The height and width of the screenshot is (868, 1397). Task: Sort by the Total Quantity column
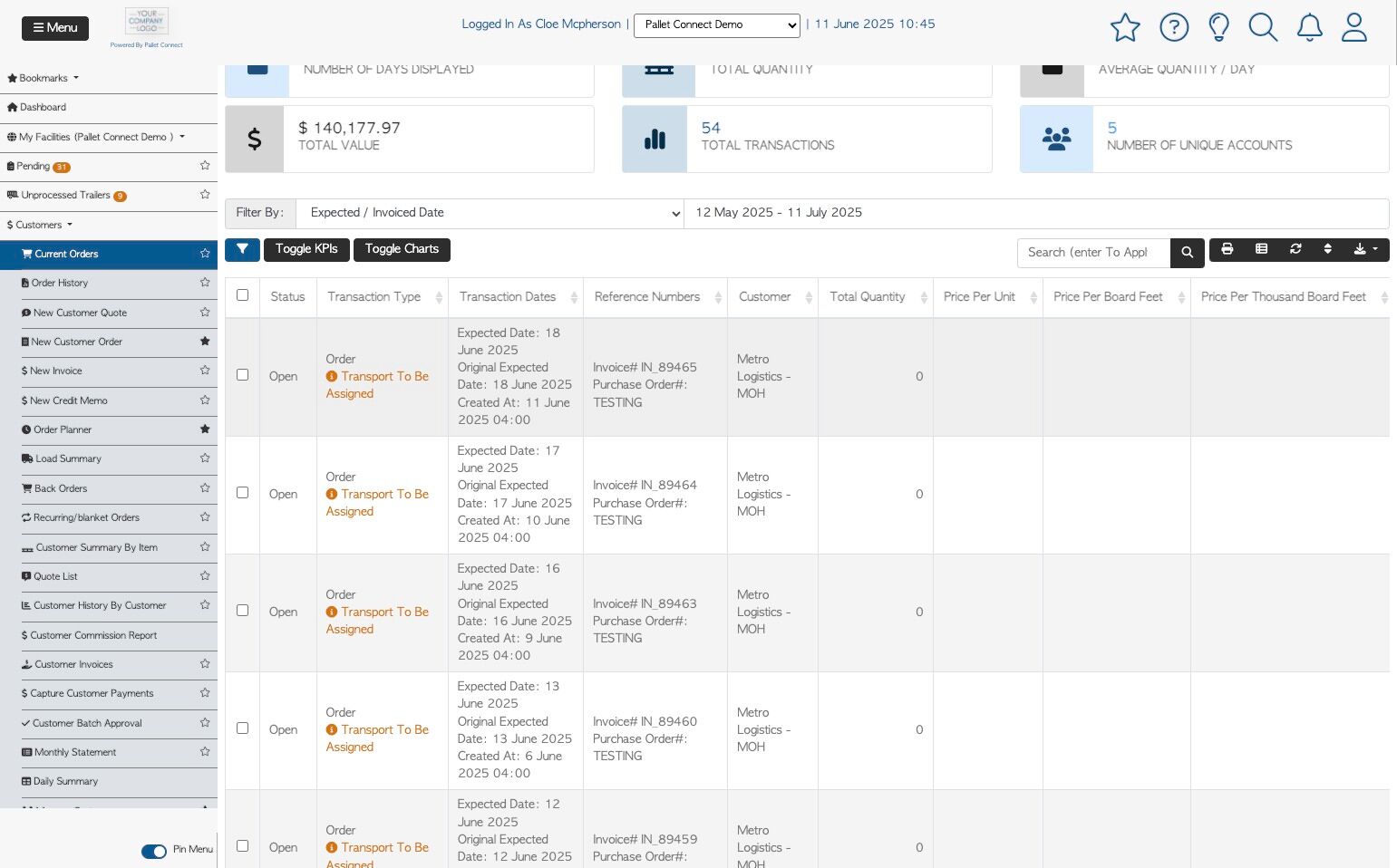tap(868, 297)
